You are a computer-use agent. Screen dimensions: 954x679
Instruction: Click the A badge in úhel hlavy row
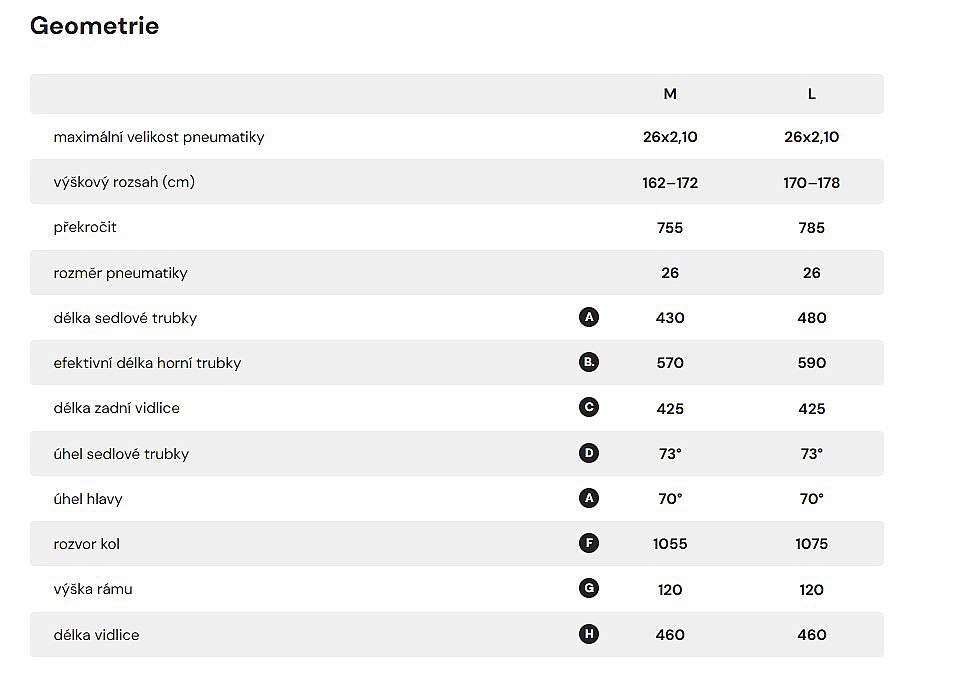click(589, 498)
